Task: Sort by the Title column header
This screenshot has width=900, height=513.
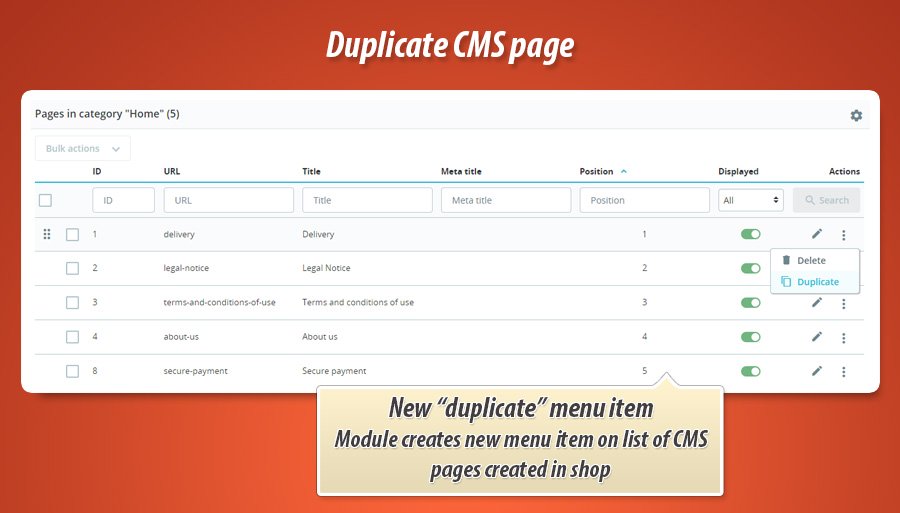Action: click(x=311, y=171)
